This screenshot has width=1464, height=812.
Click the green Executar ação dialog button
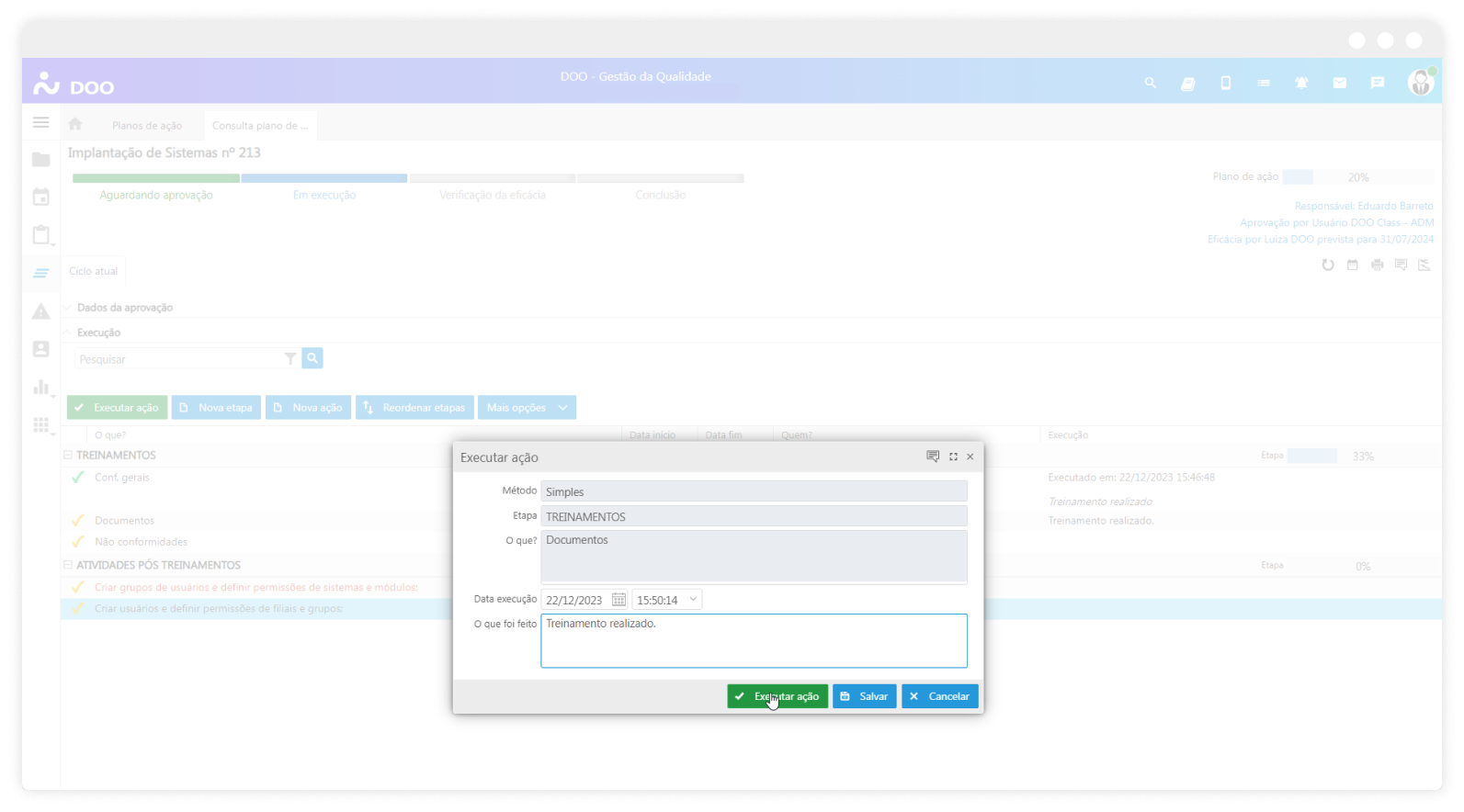777,696
